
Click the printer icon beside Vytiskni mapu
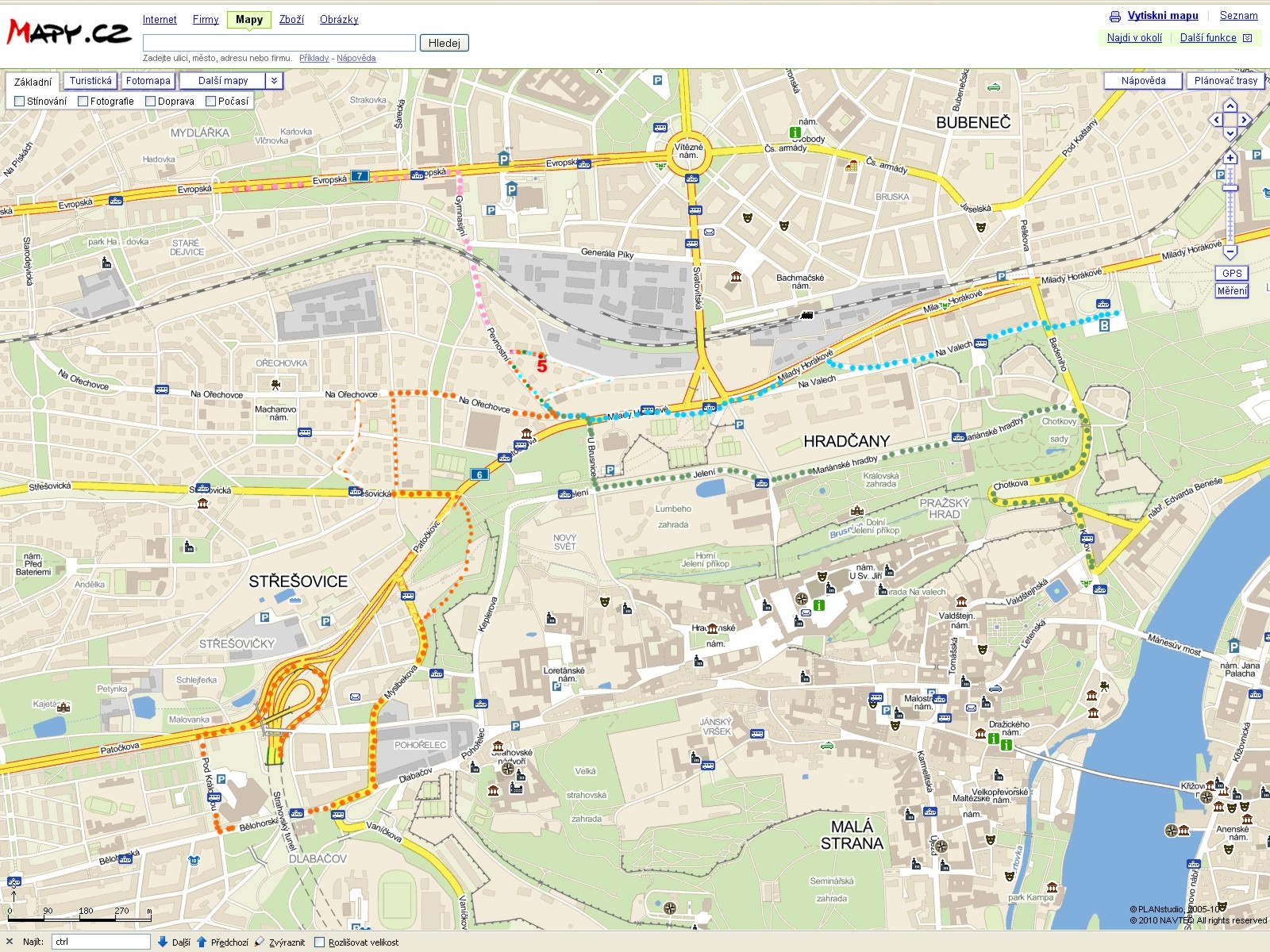point(1115,16)
